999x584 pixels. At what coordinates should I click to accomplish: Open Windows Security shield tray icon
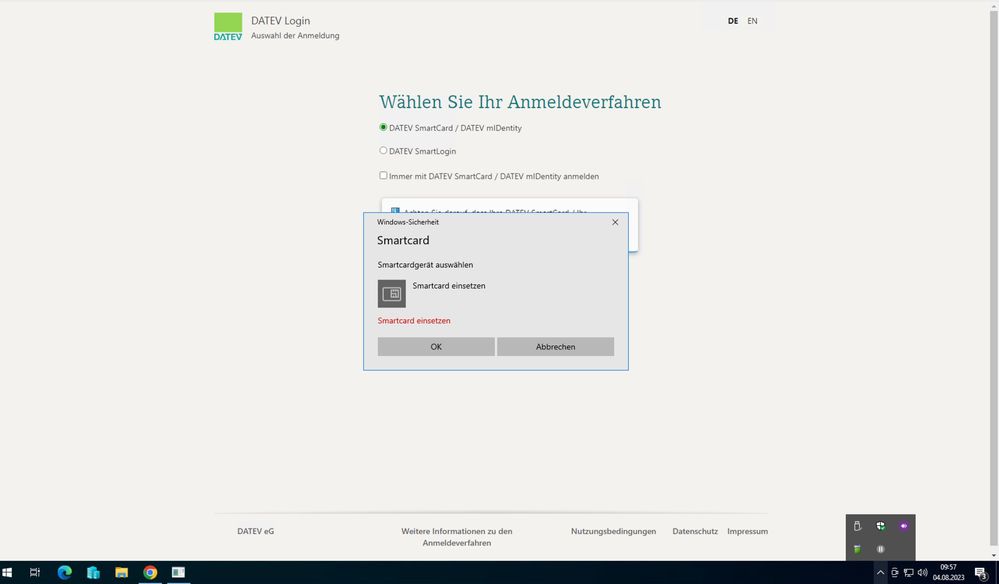pos(880,526)
